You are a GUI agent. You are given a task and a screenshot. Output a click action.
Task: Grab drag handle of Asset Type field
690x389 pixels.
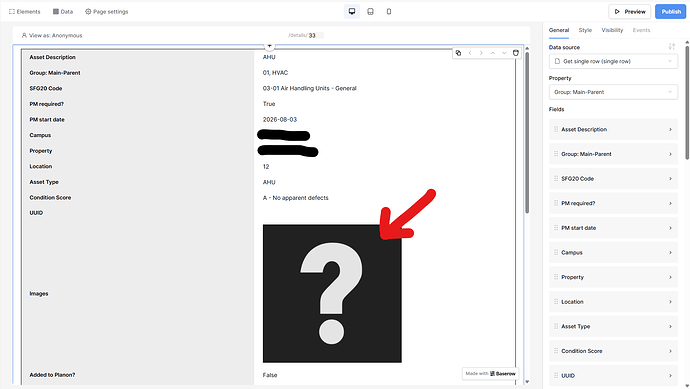556,327
